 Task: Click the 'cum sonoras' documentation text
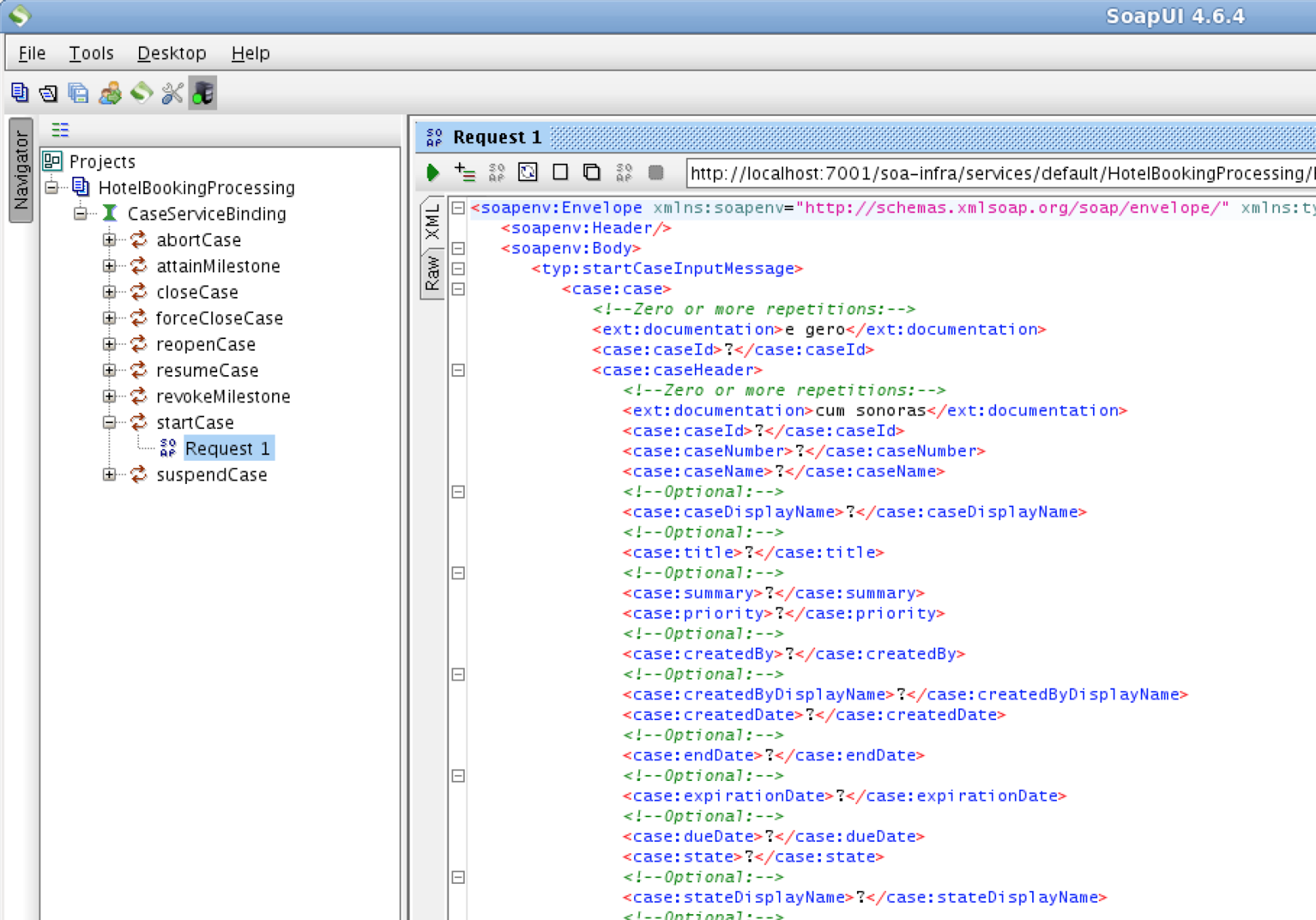click(x=871, y=411)
